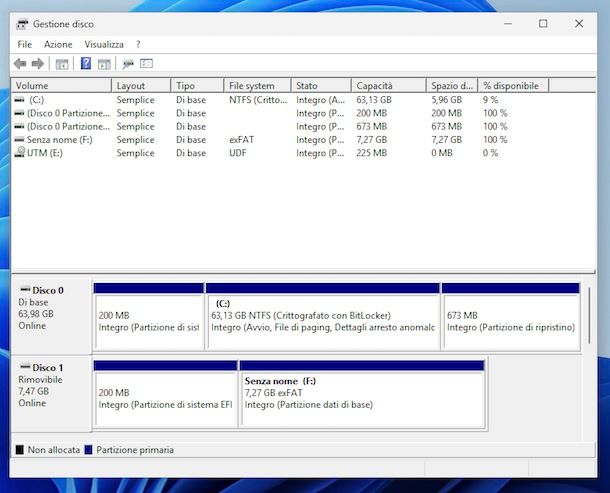
Task: Click the black Non allocata legend swatch
Action: tap(19, 450)
